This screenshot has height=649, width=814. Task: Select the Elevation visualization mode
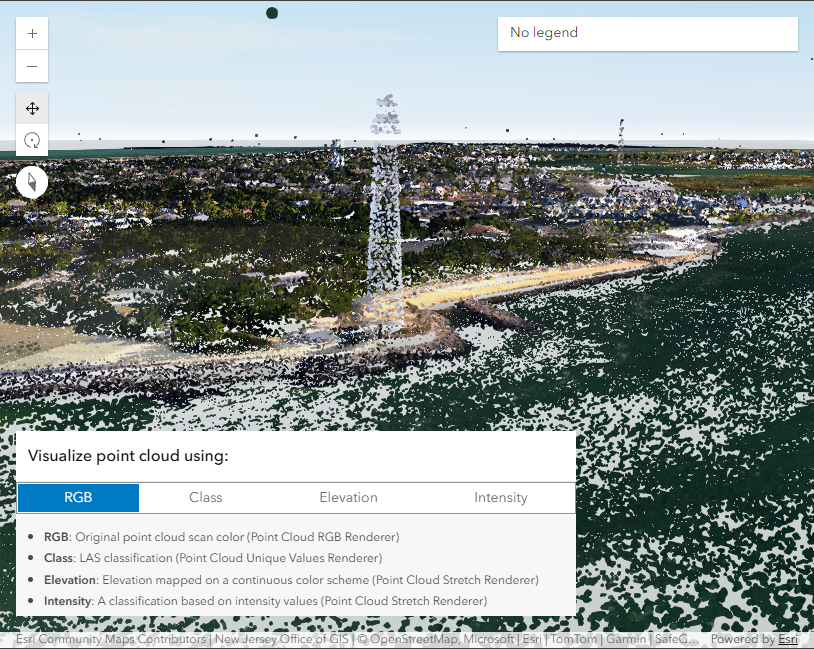click(348, 497)
